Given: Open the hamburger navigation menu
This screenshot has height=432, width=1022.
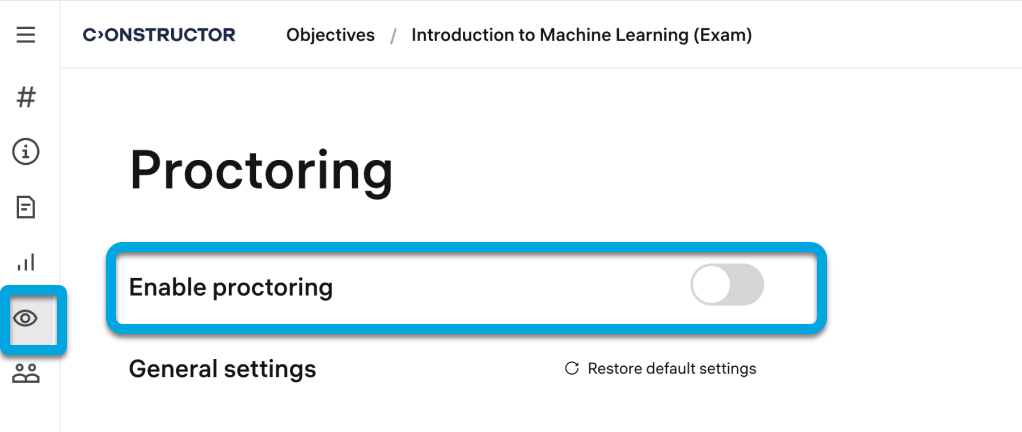Looking at the screenshot, I should 26,36.
